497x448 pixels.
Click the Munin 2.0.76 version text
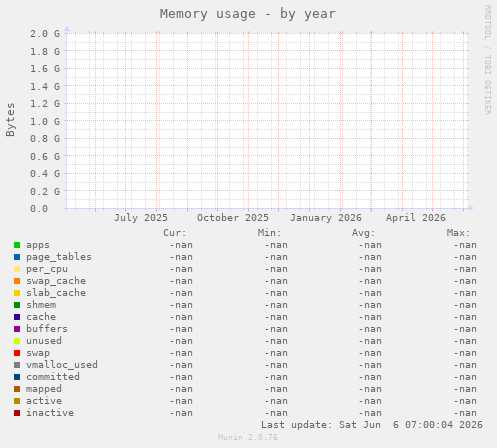(248, 437)
